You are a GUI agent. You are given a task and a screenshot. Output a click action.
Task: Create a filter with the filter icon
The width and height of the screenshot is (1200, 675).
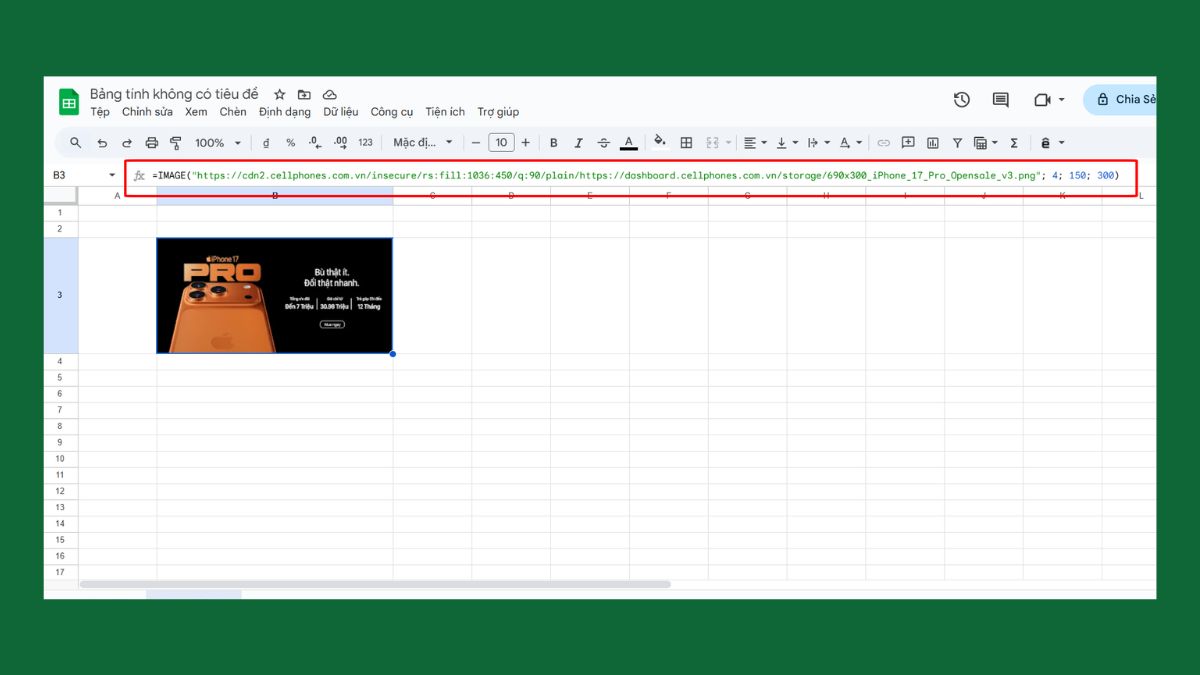[x=957, y=142]
